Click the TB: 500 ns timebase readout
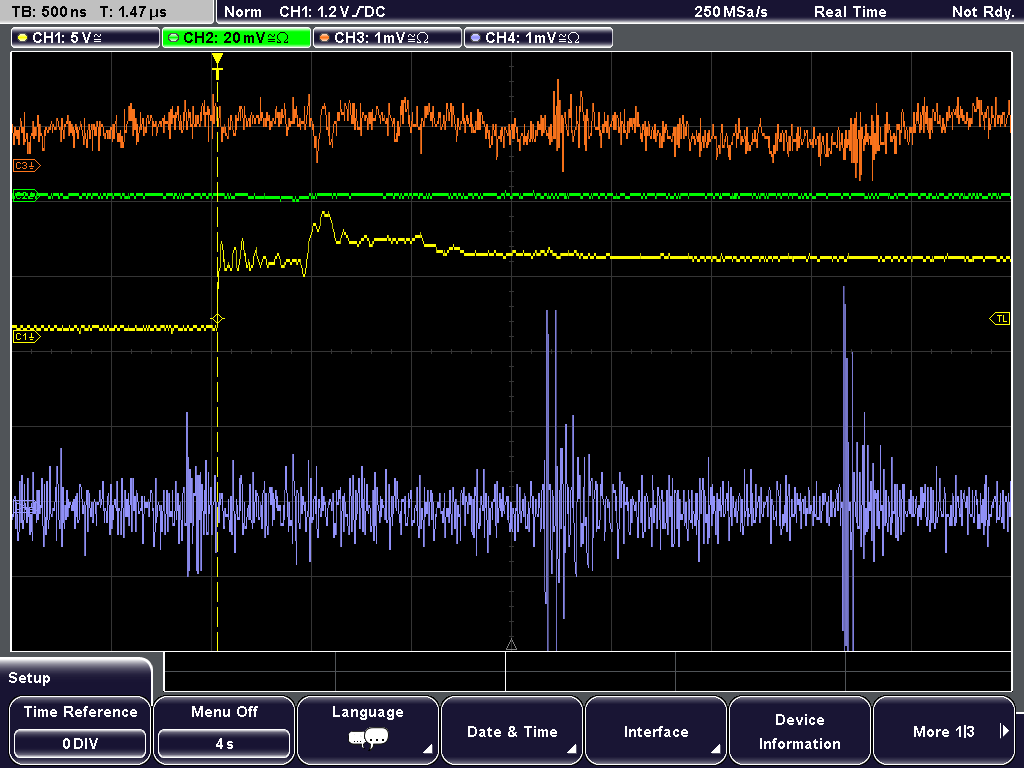 point(49,12)
